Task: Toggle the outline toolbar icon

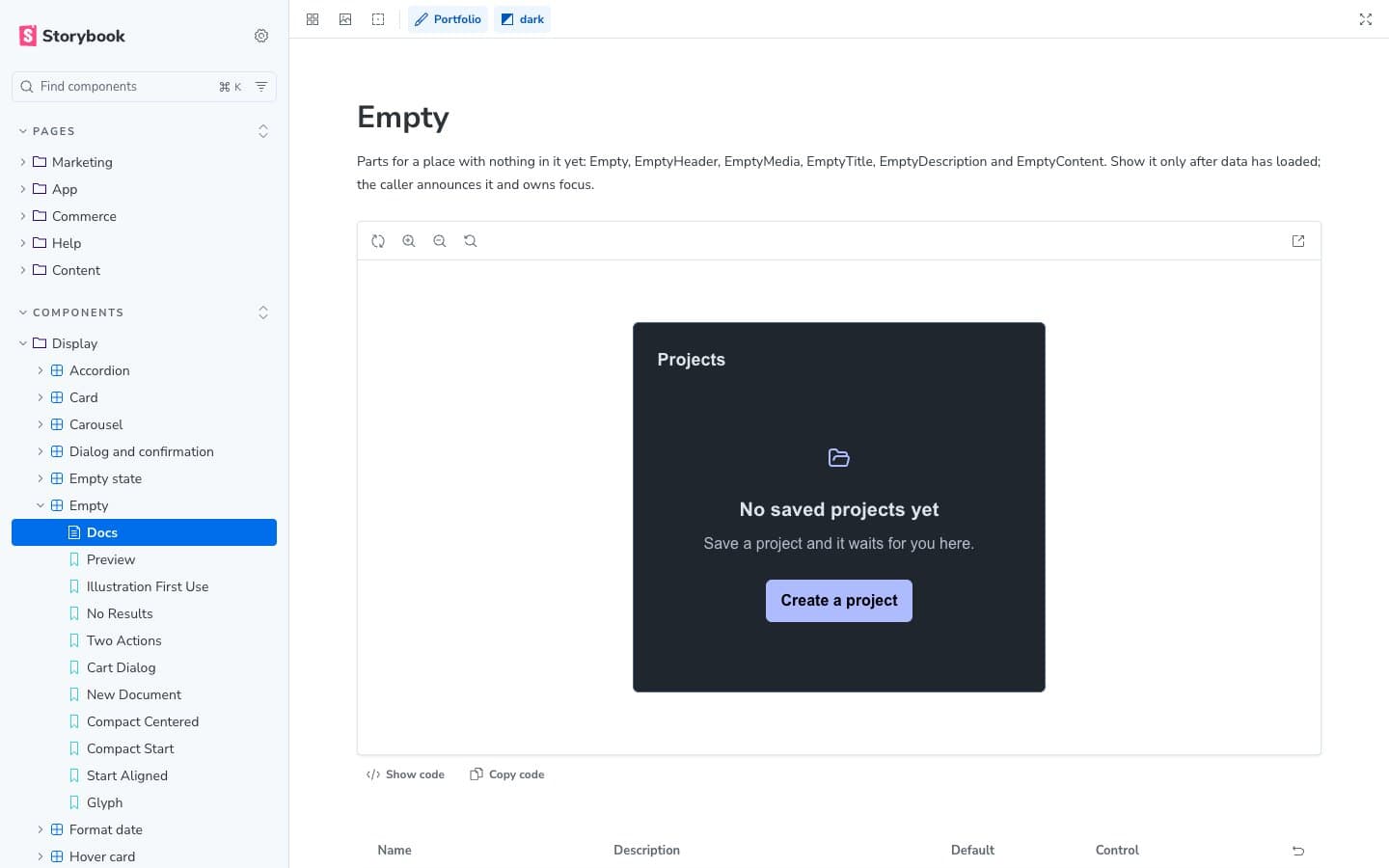Action: (x=378, y=19)
